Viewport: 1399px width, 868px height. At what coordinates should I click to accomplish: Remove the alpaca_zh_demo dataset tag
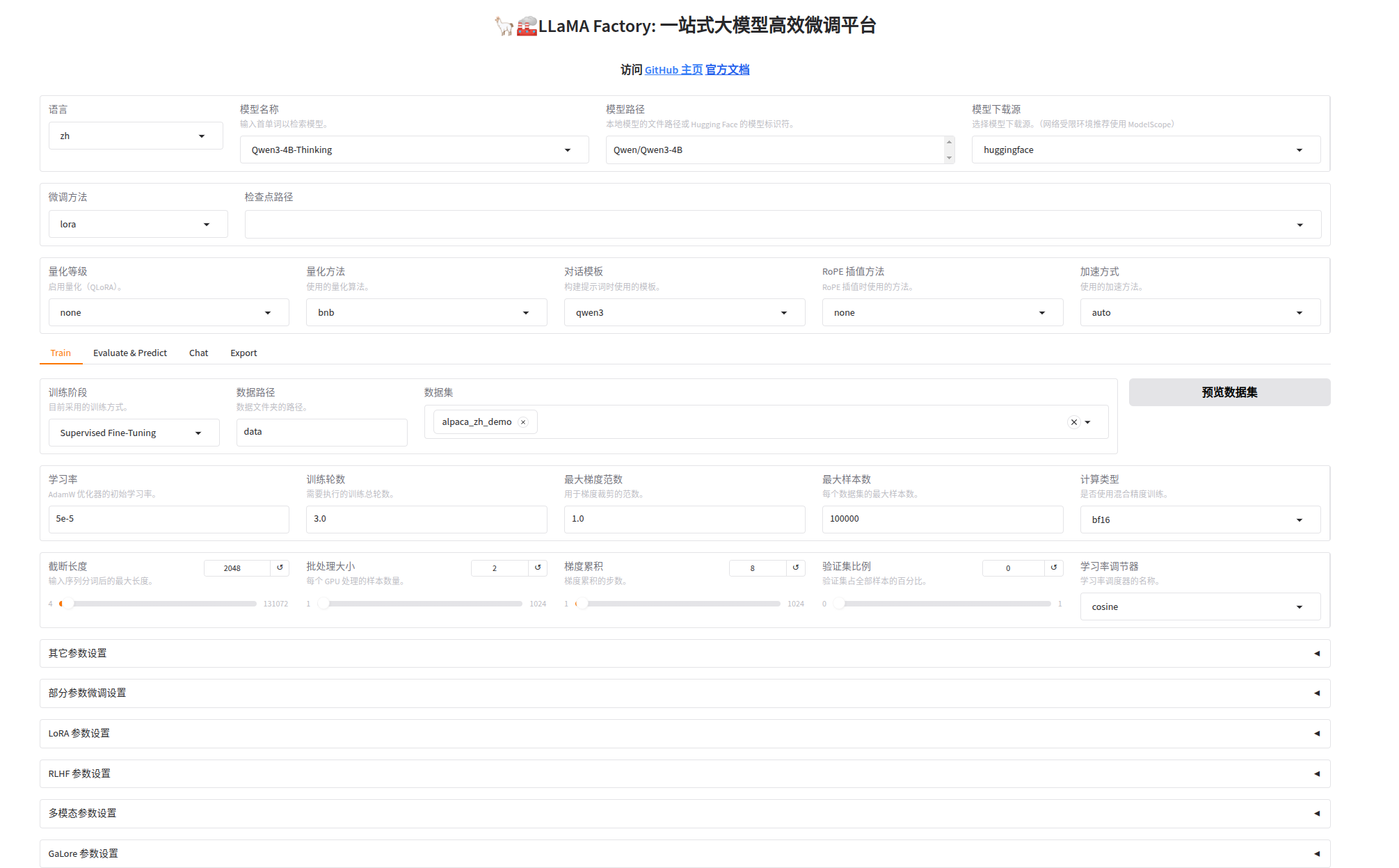pyautogui.click(x=523, y=422)
